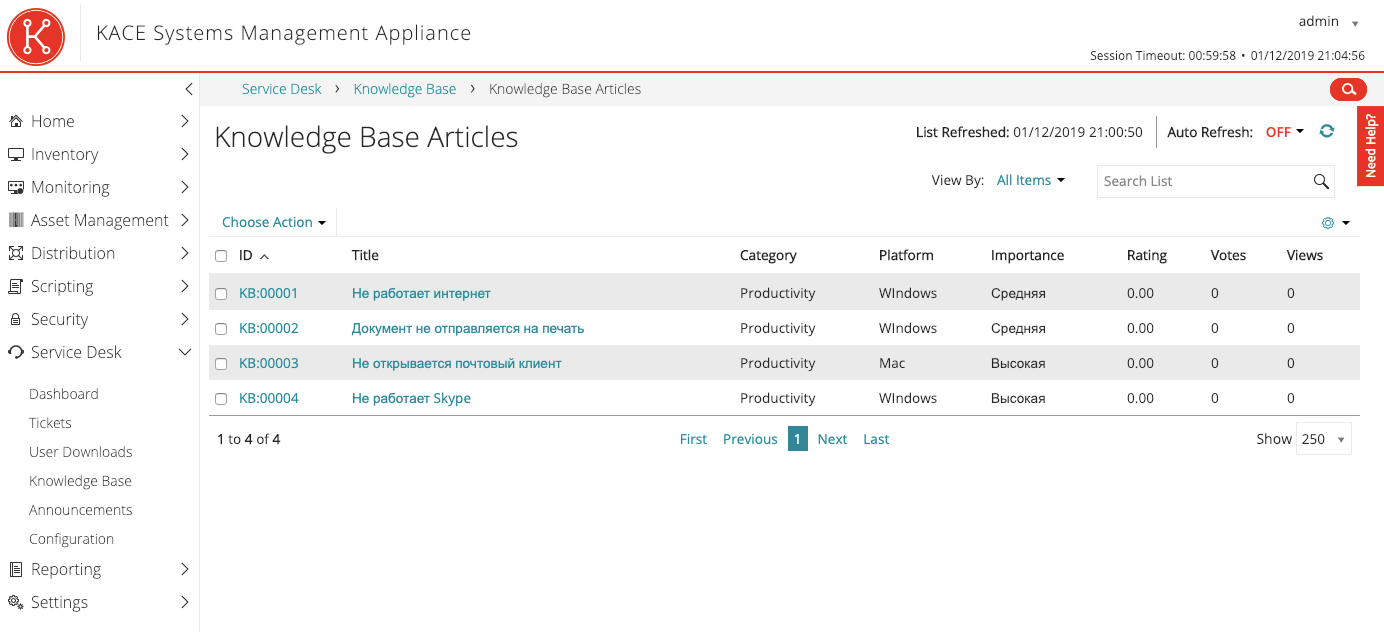Open the table options gear icon
This screenshot has height=632, width=1384.
coord(1329,223)
